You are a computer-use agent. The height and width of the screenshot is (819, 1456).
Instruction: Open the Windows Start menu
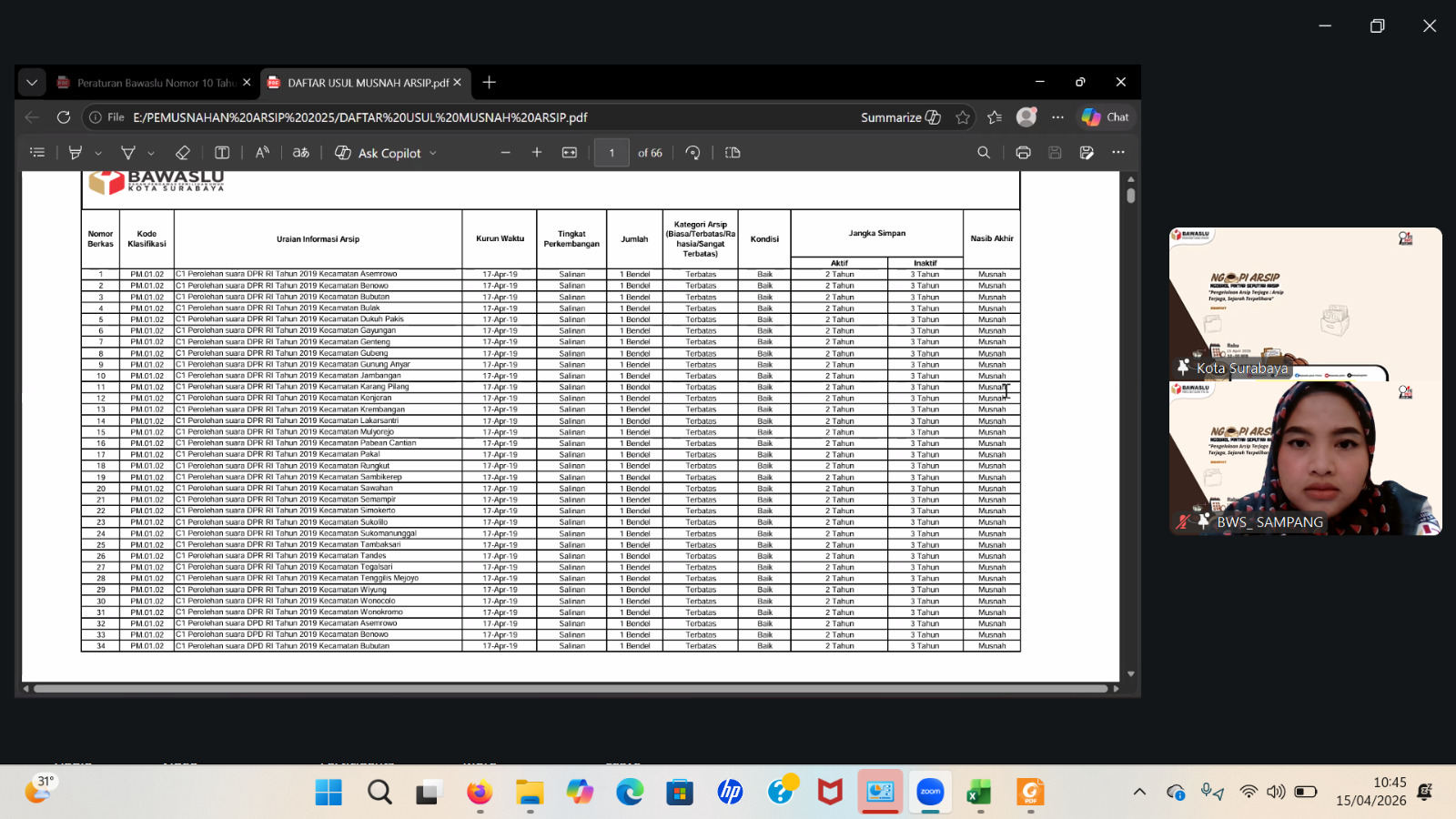(x=329, y=793)
